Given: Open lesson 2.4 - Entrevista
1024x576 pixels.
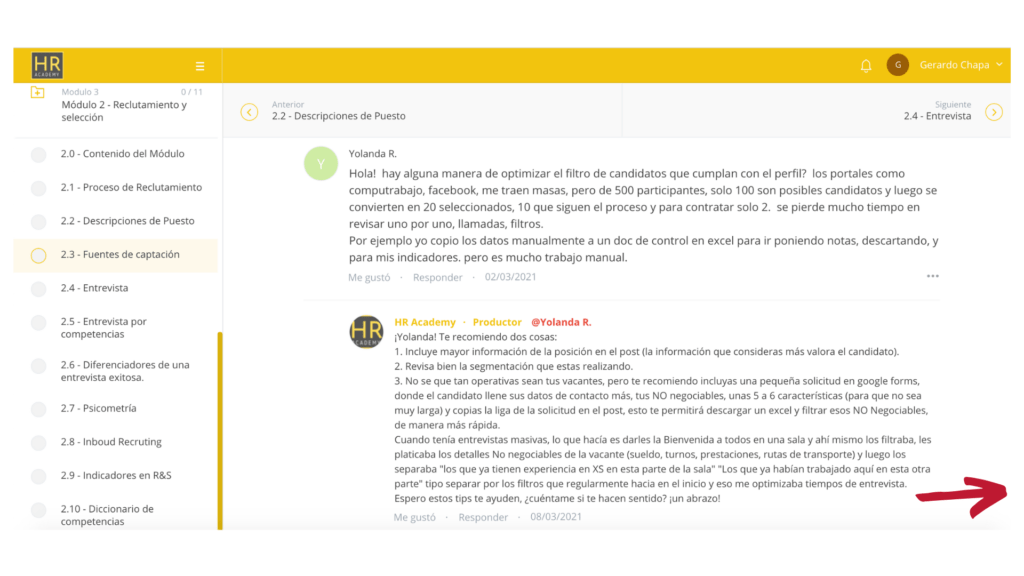Looking at the screenshot, I should (95, 287).
